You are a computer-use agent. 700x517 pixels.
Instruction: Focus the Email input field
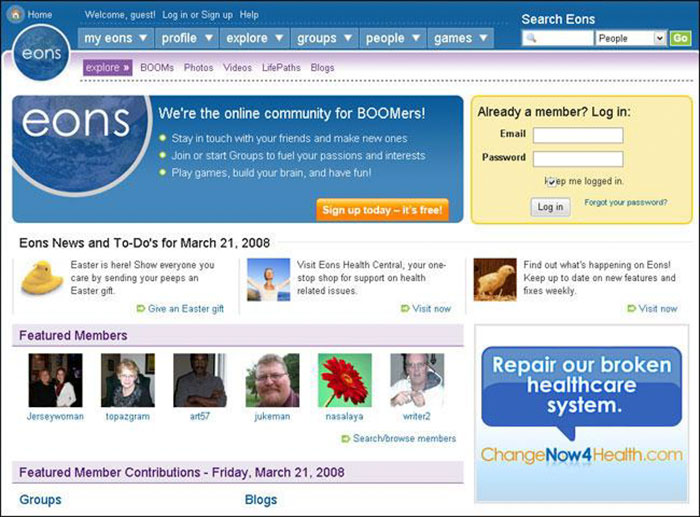click(x=578, y=135)
